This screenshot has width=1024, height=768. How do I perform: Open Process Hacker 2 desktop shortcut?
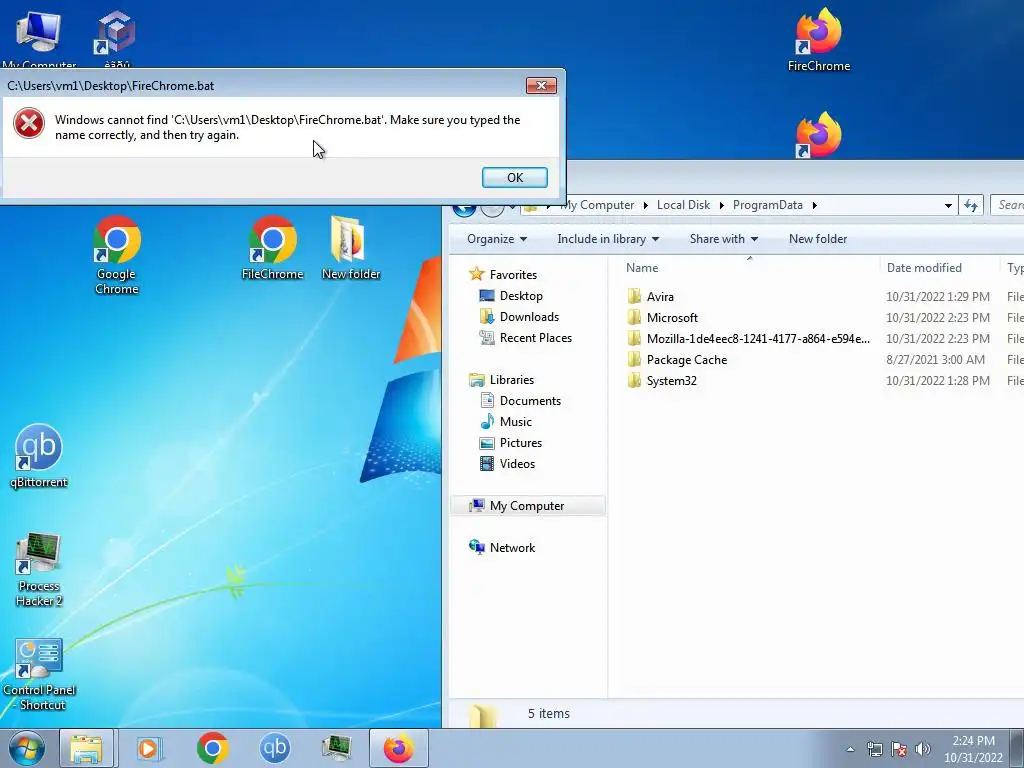(39, 570)
